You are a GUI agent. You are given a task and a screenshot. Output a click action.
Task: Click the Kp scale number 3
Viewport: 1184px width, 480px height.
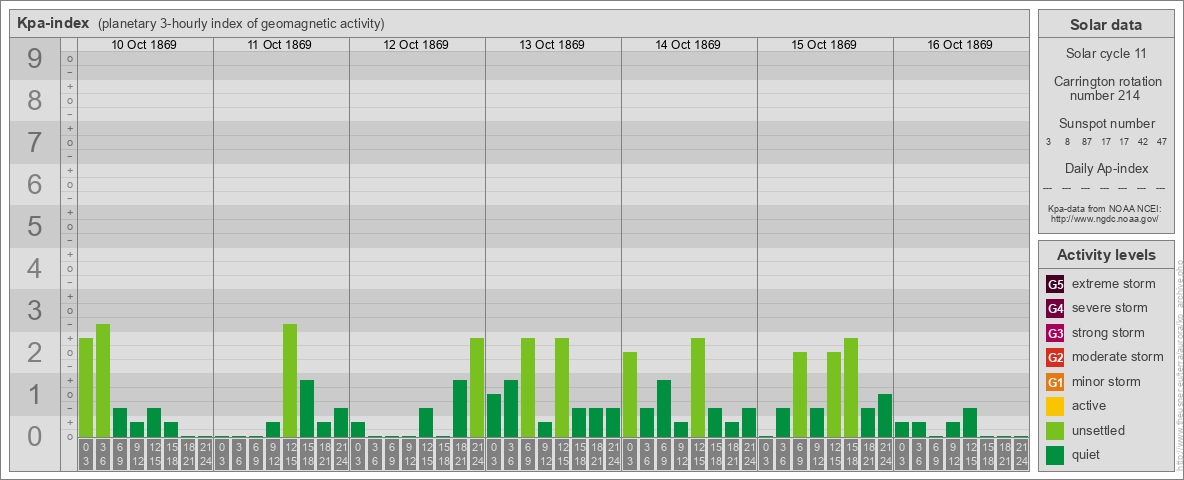[x=35, y=310]
